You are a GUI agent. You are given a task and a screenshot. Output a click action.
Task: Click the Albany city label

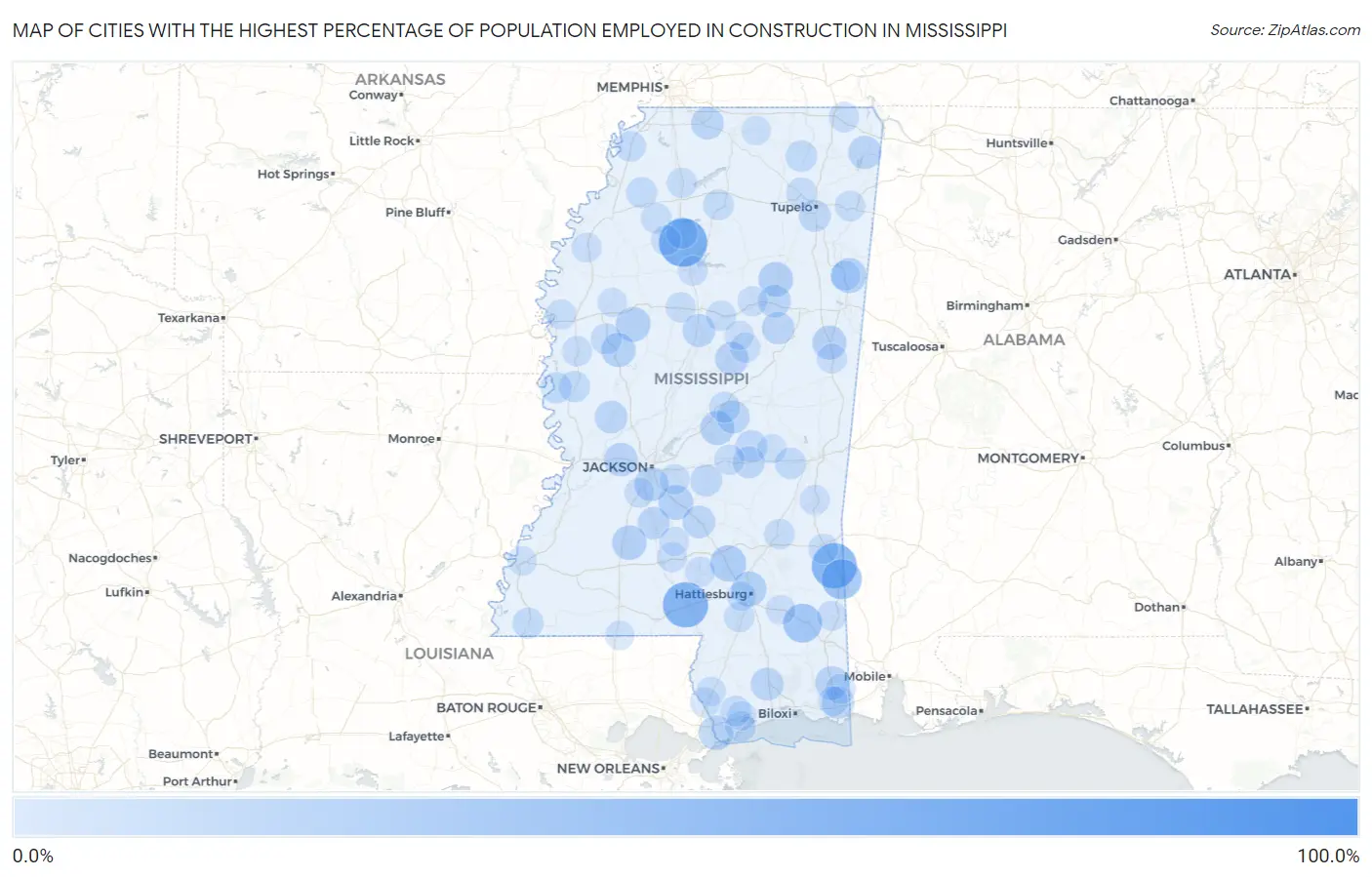pos(1296,561)
